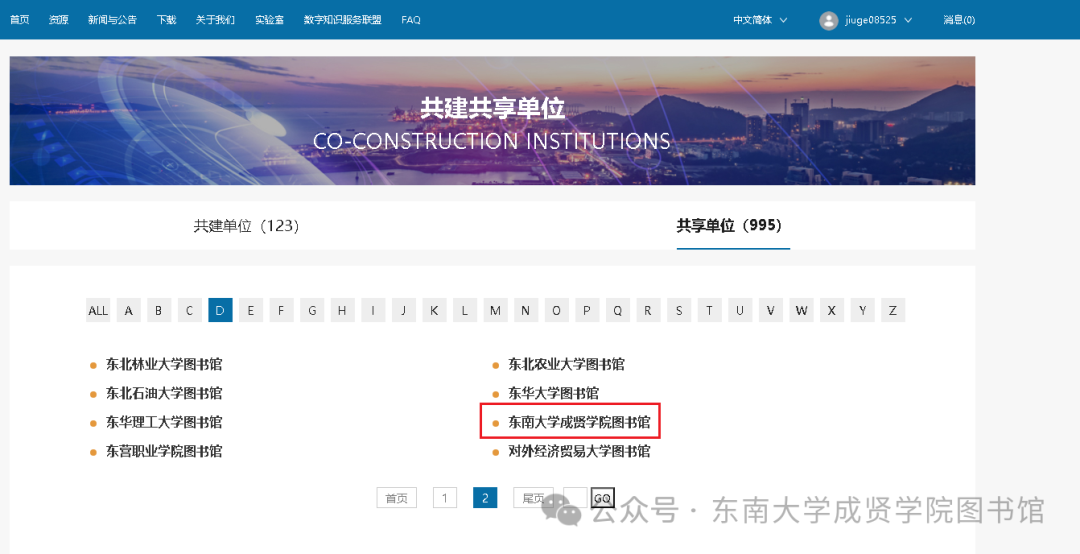The height and width of the screenshot is (554, 1080).
Task: Filter institutions by letter E
Action: [251, 310]
